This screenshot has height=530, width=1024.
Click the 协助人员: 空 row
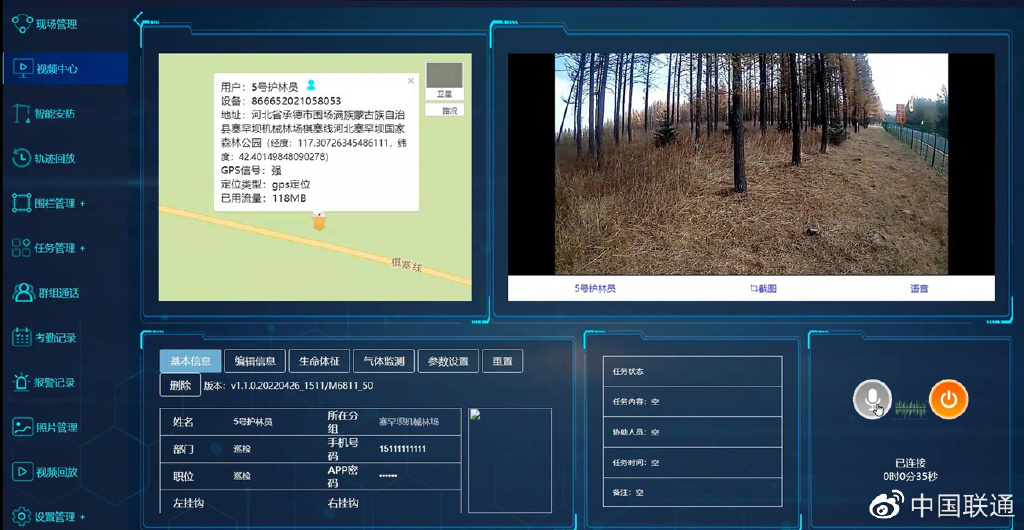pos(692,432)
